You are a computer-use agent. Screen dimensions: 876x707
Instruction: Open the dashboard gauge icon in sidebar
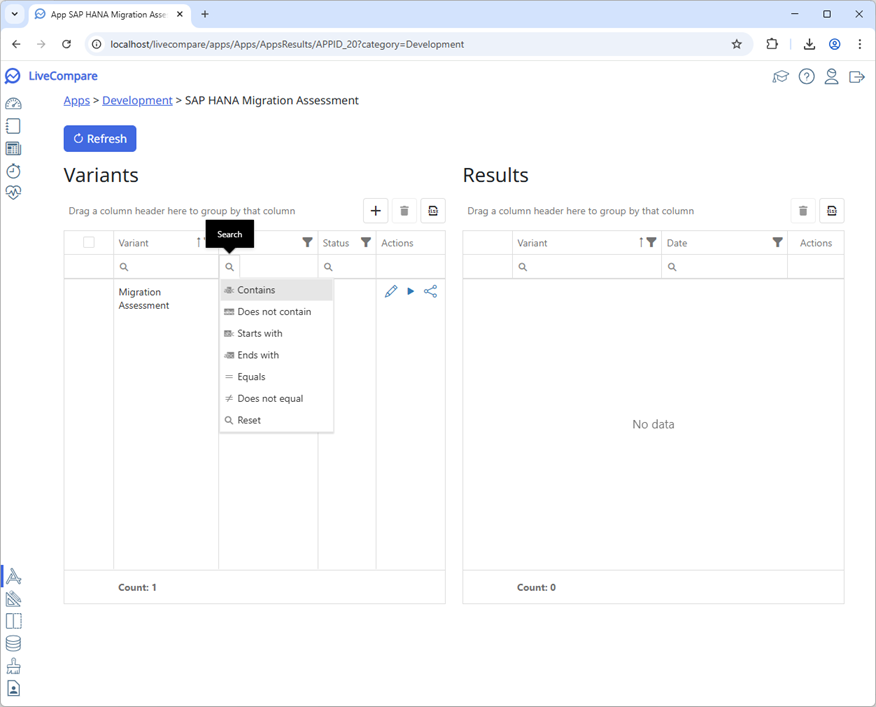13,104
